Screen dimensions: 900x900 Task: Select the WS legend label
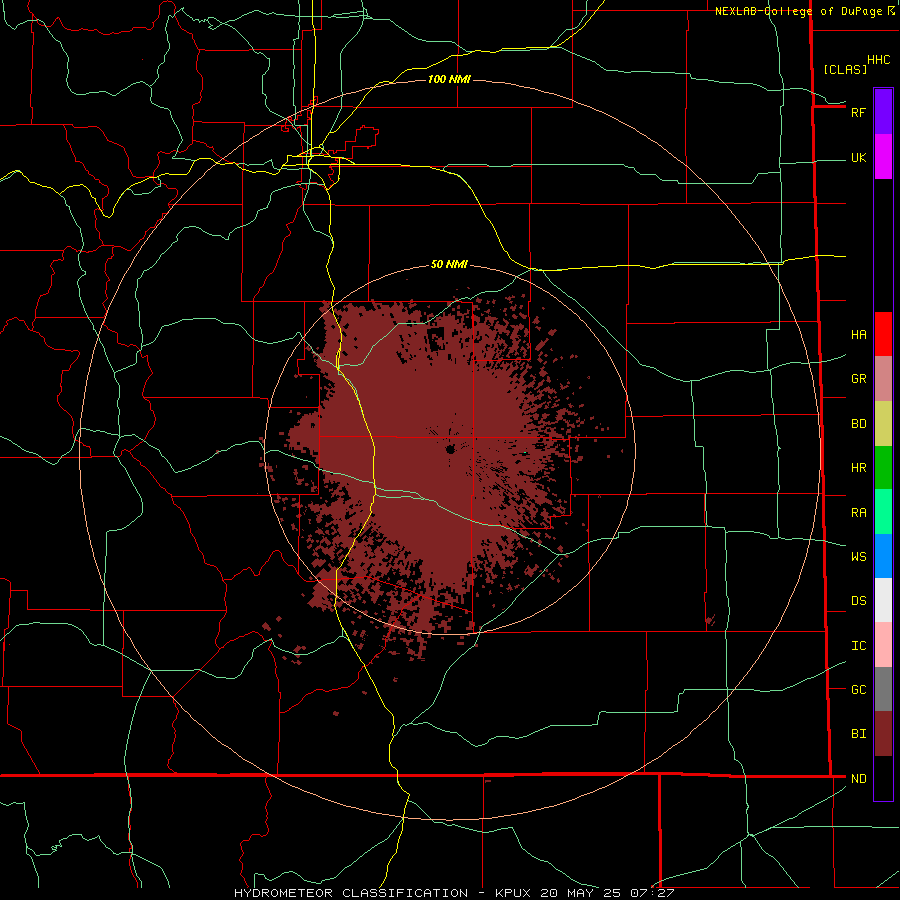pos(858,557)
